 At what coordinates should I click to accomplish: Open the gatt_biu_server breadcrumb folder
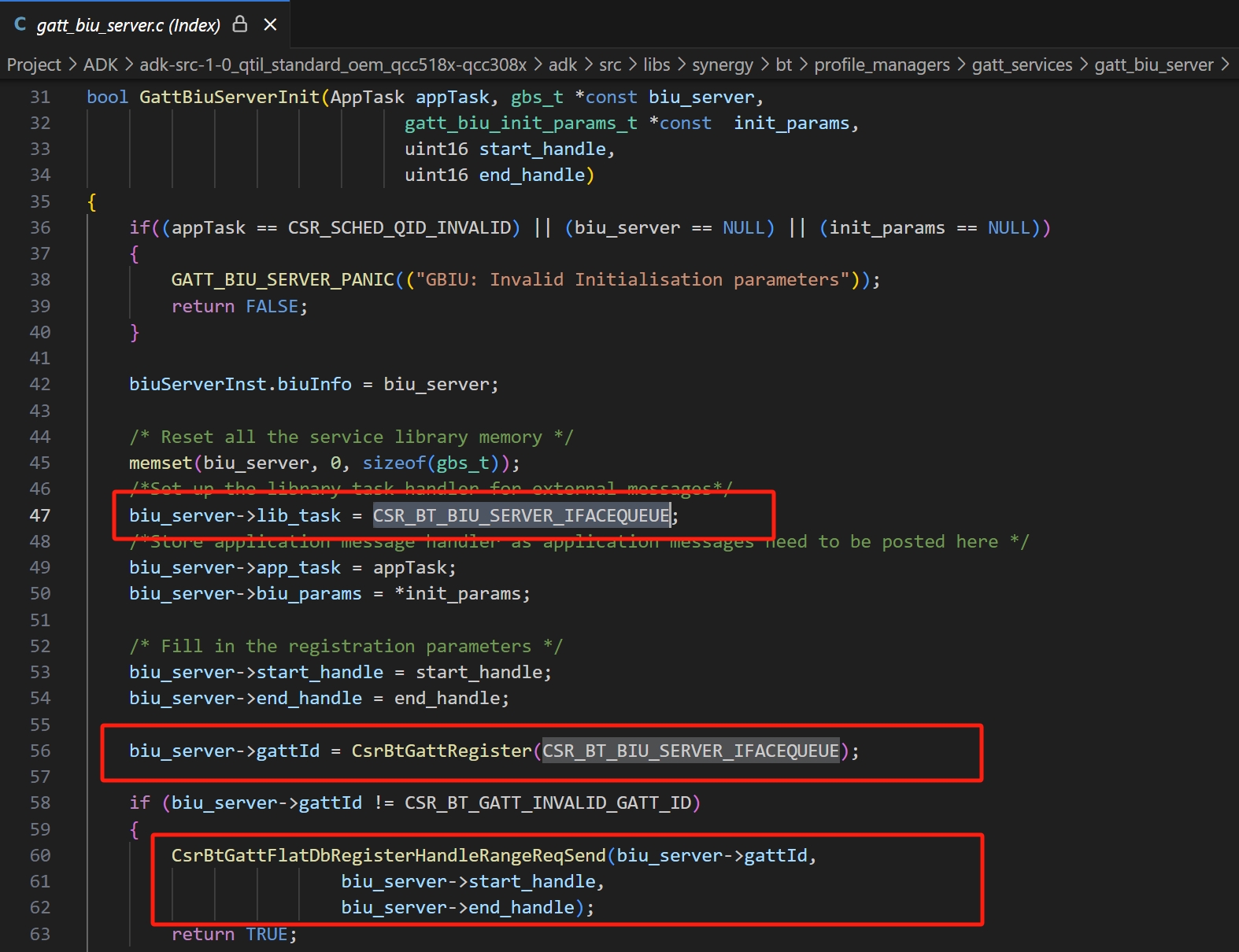point(1153,65)
